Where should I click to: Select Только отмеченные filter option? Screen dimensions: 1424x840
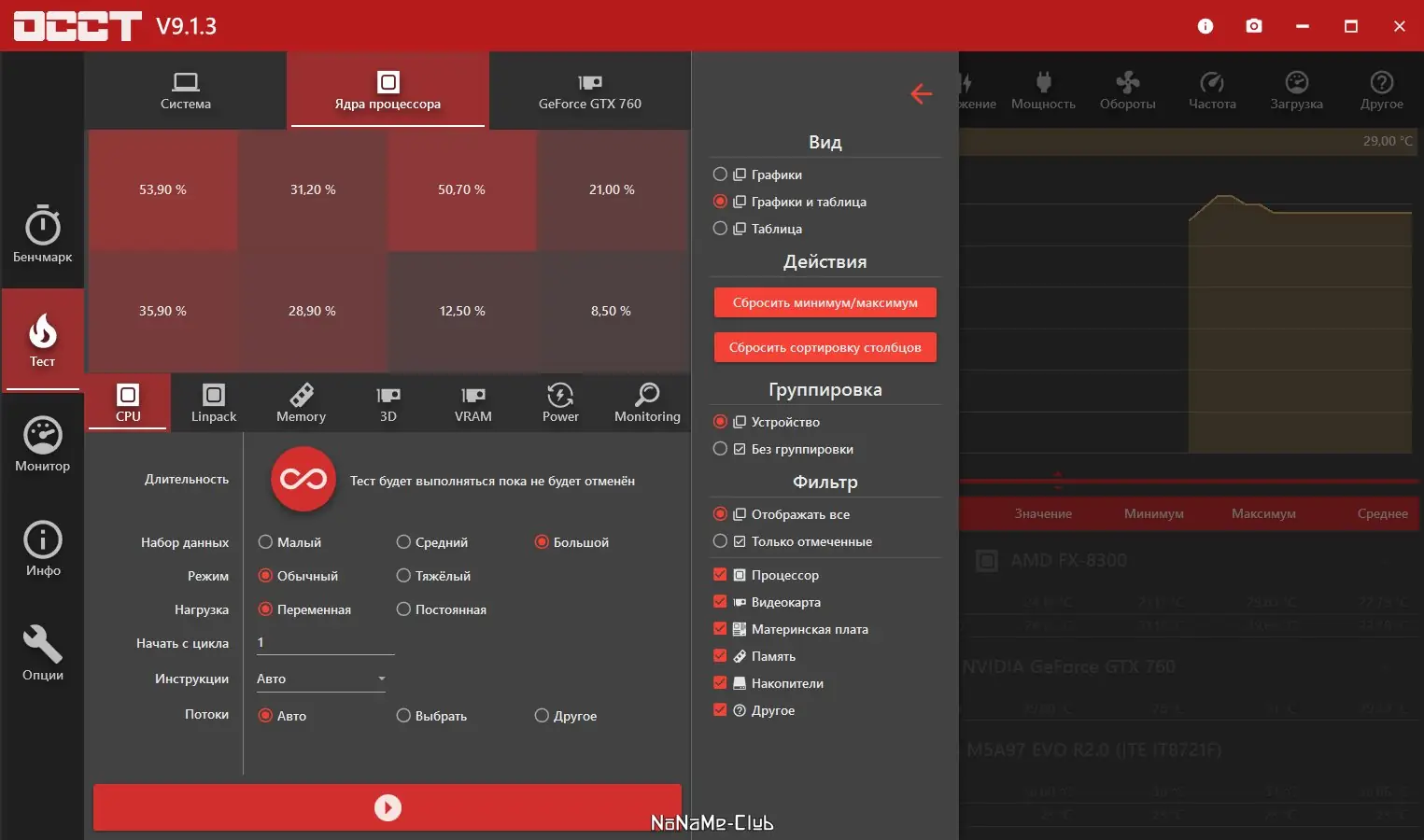(x=720, y=541)
